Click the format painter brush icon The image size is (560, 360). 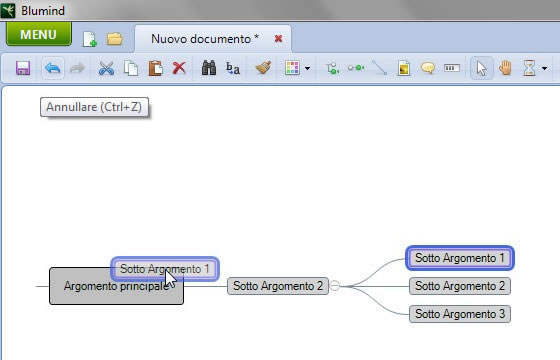coord(263,68)
